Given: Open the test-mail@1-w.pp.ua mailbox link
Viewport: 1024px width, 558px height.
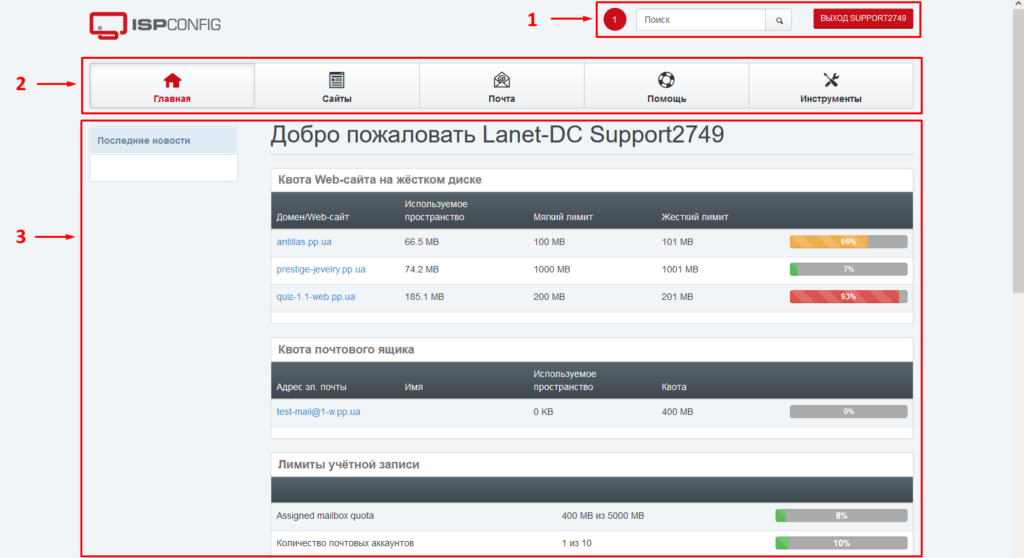Looking at the screenshot, I should [318, 412].
